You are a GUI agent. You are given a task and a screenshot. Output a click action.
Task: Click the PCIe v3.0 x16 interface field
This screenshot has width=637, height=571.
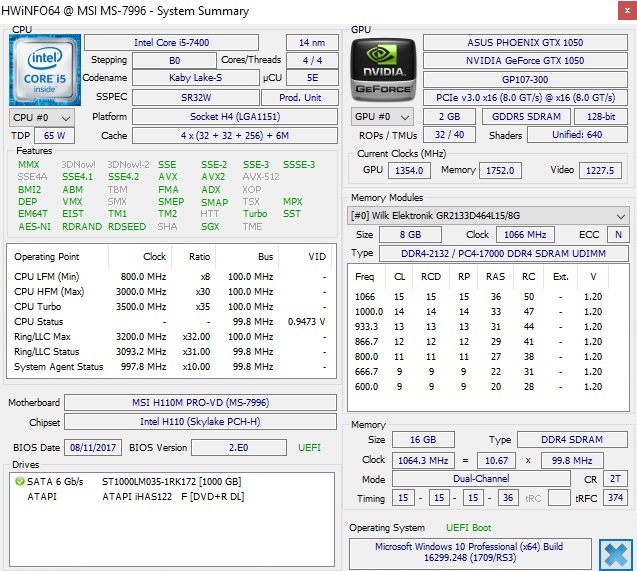[525, 97]
